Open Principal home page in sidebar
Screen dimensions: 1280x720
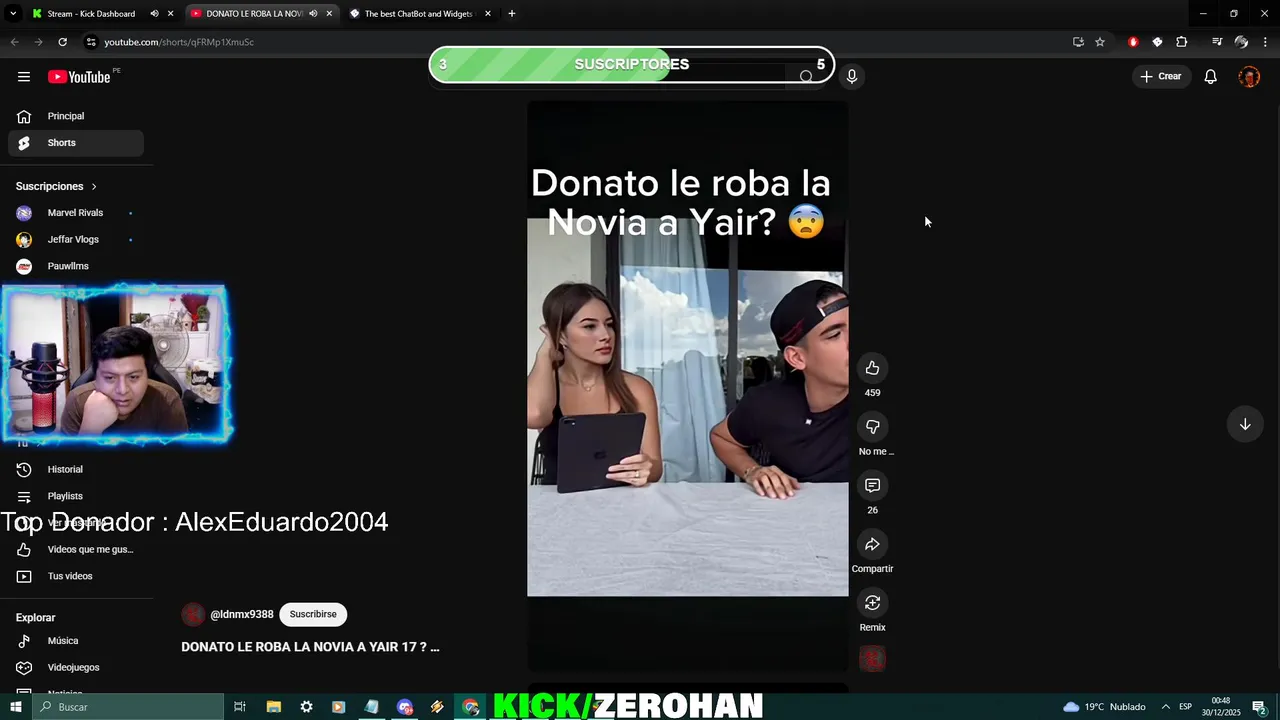pos(76,116)
